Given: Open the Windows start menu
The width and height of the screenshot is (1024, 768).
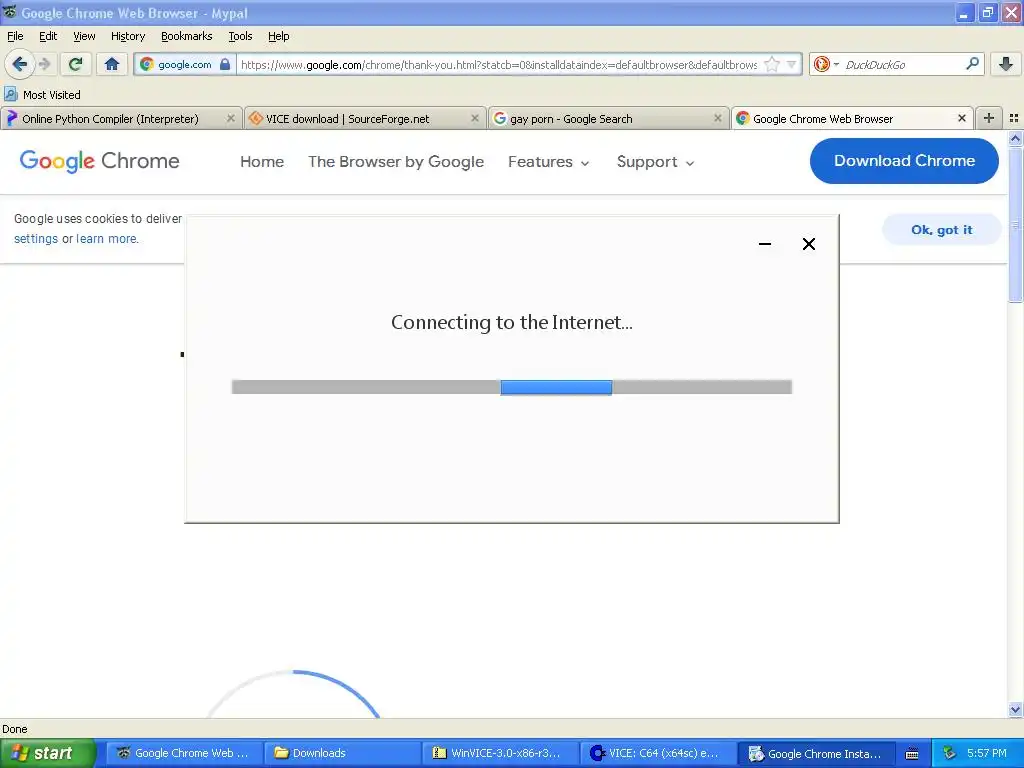Looking at the screenshot, I should (x=48, y=753).
